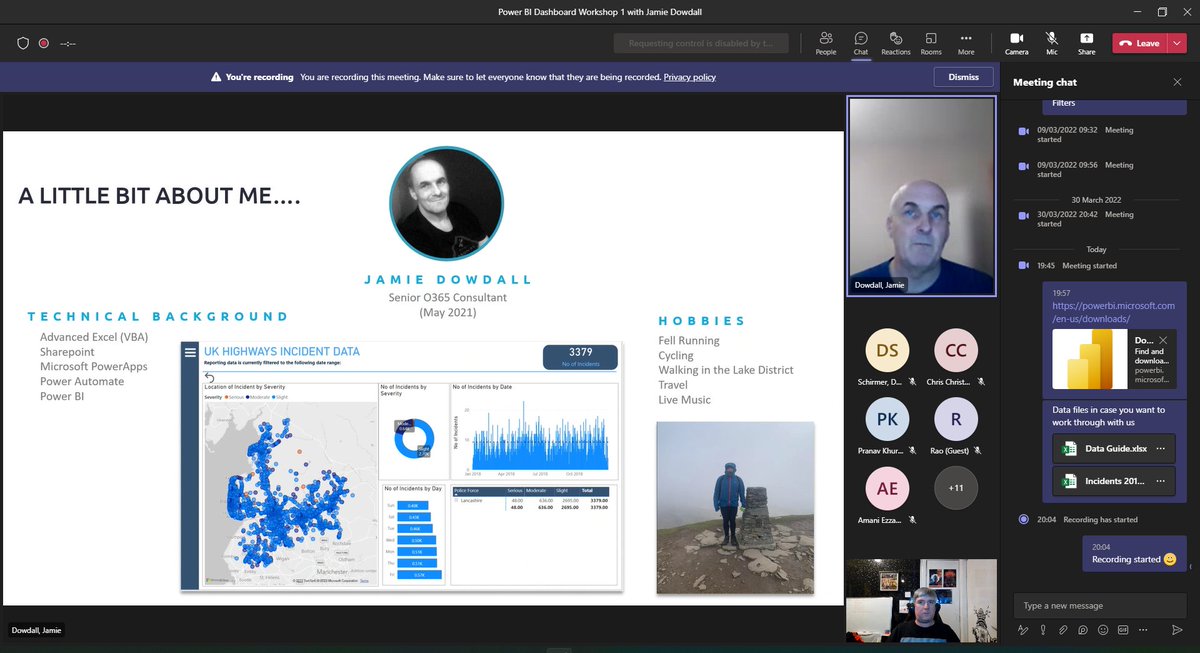Screen dimensions: 1200x653
Task: Dismiss the recording notification banner
Action: (964, 77)
